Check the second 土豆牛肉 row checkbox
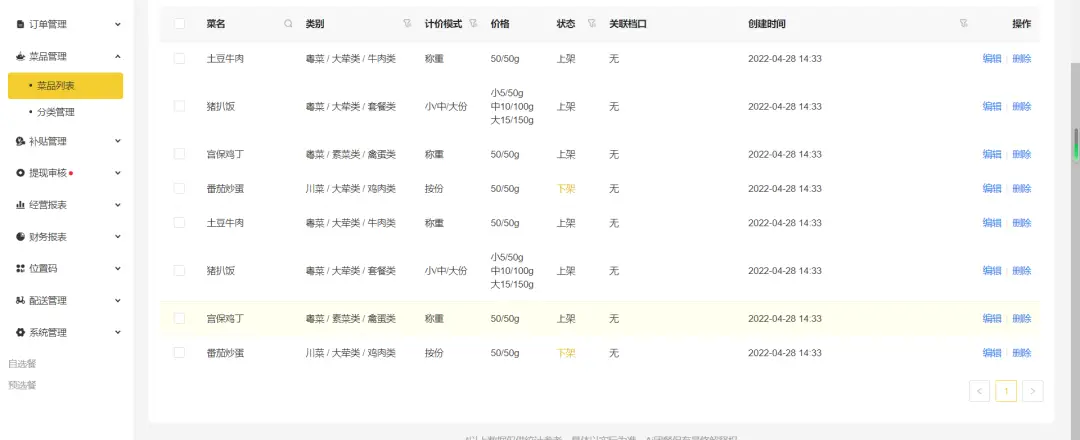This screenshot has width=1080, height=440. point(179,223)
